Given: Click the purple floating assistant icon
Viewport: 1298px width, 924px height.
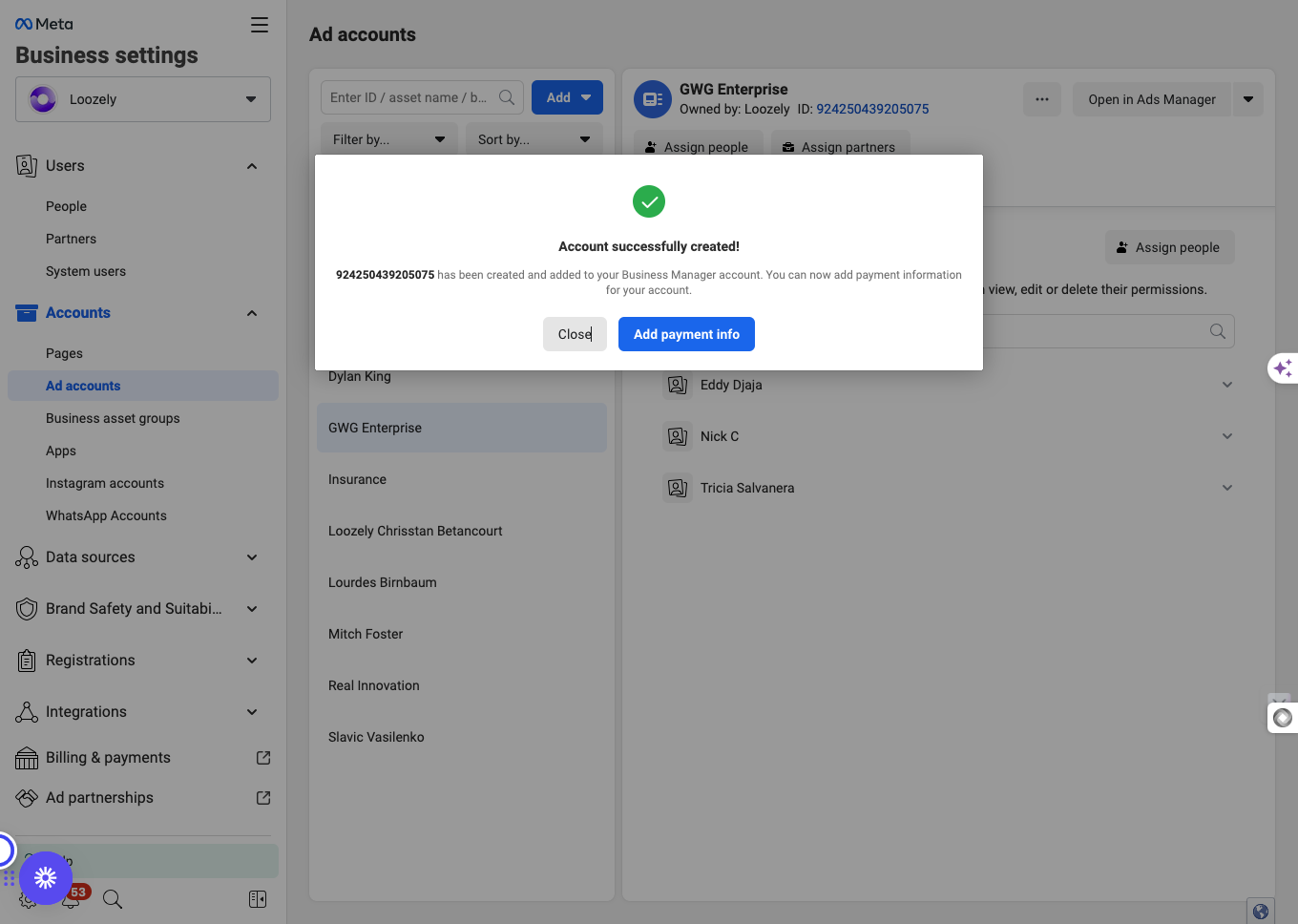Looking at the screenshot, I should [46, 878].
